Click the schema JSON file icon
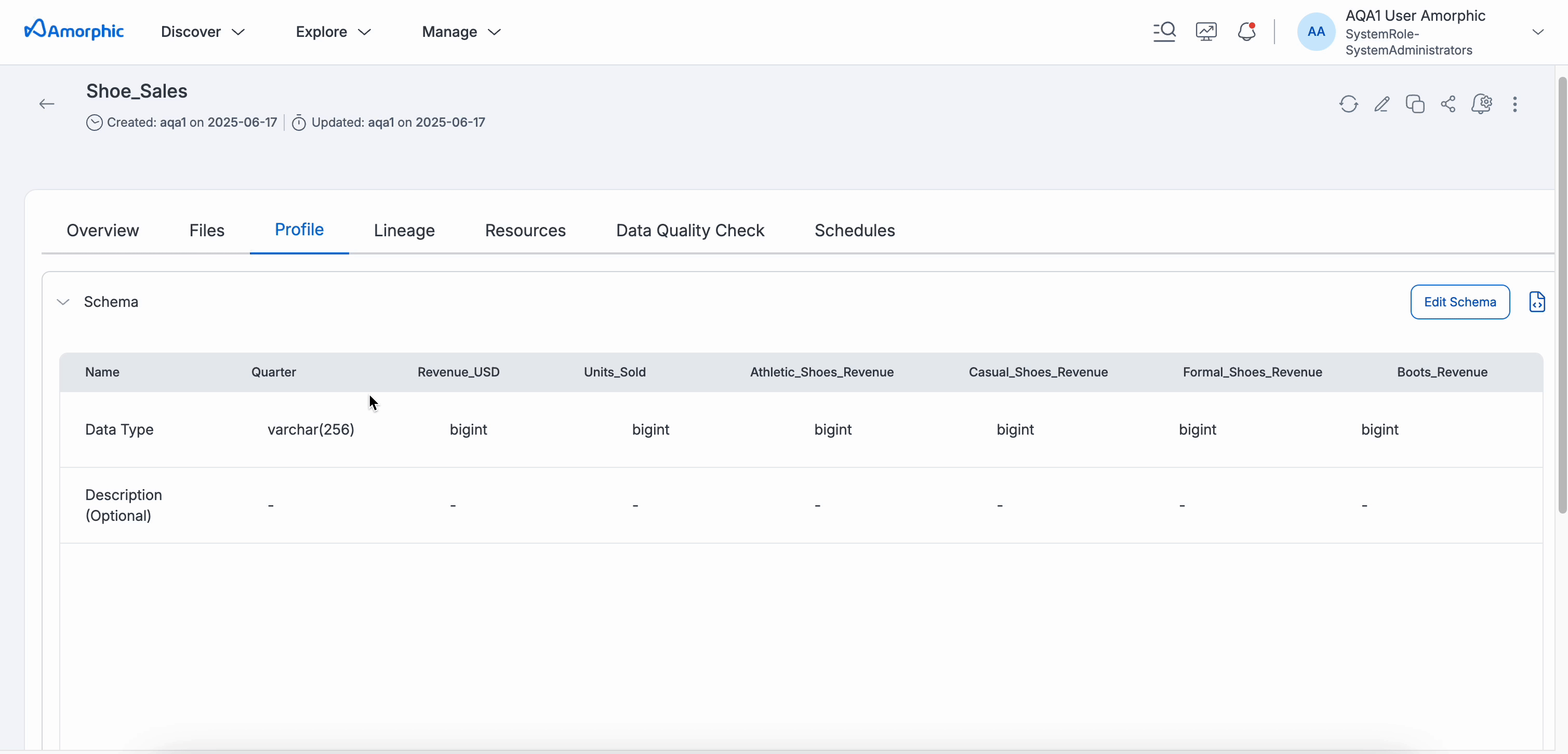 click(1537, 302)
